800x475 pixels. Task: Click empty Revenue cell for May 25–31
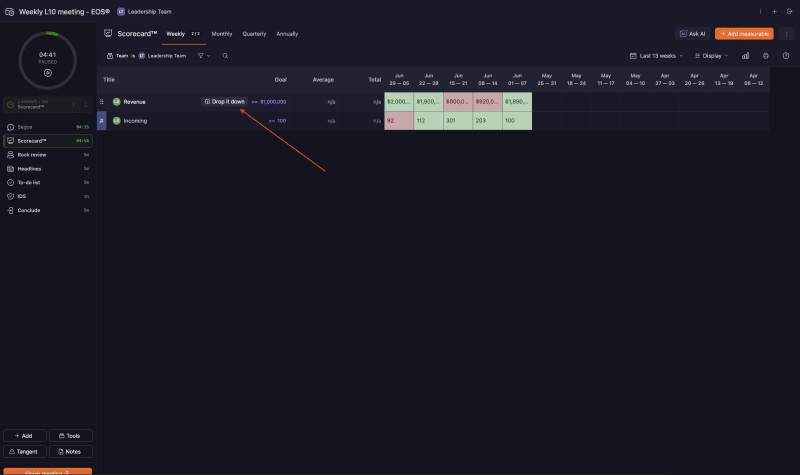click(547, 102)
